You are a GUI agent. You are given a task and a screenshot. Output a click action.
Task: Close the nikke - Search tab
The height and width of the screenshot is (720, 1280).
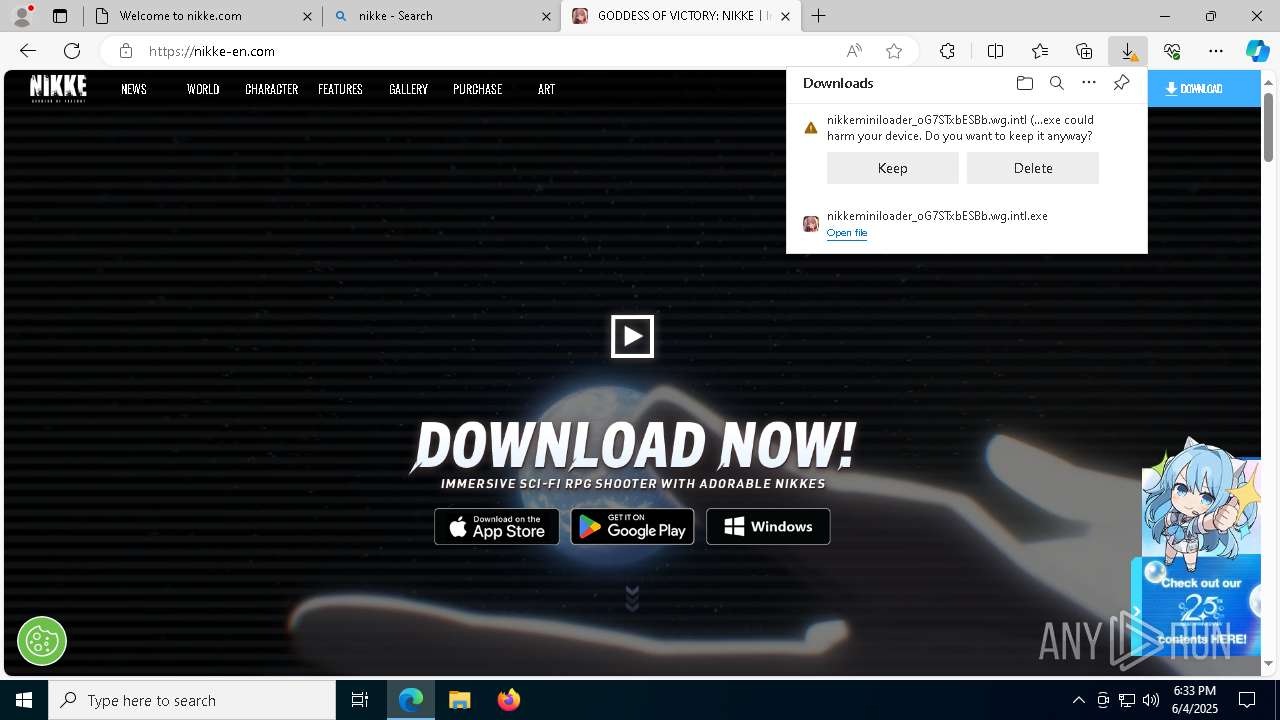(547, 16)
